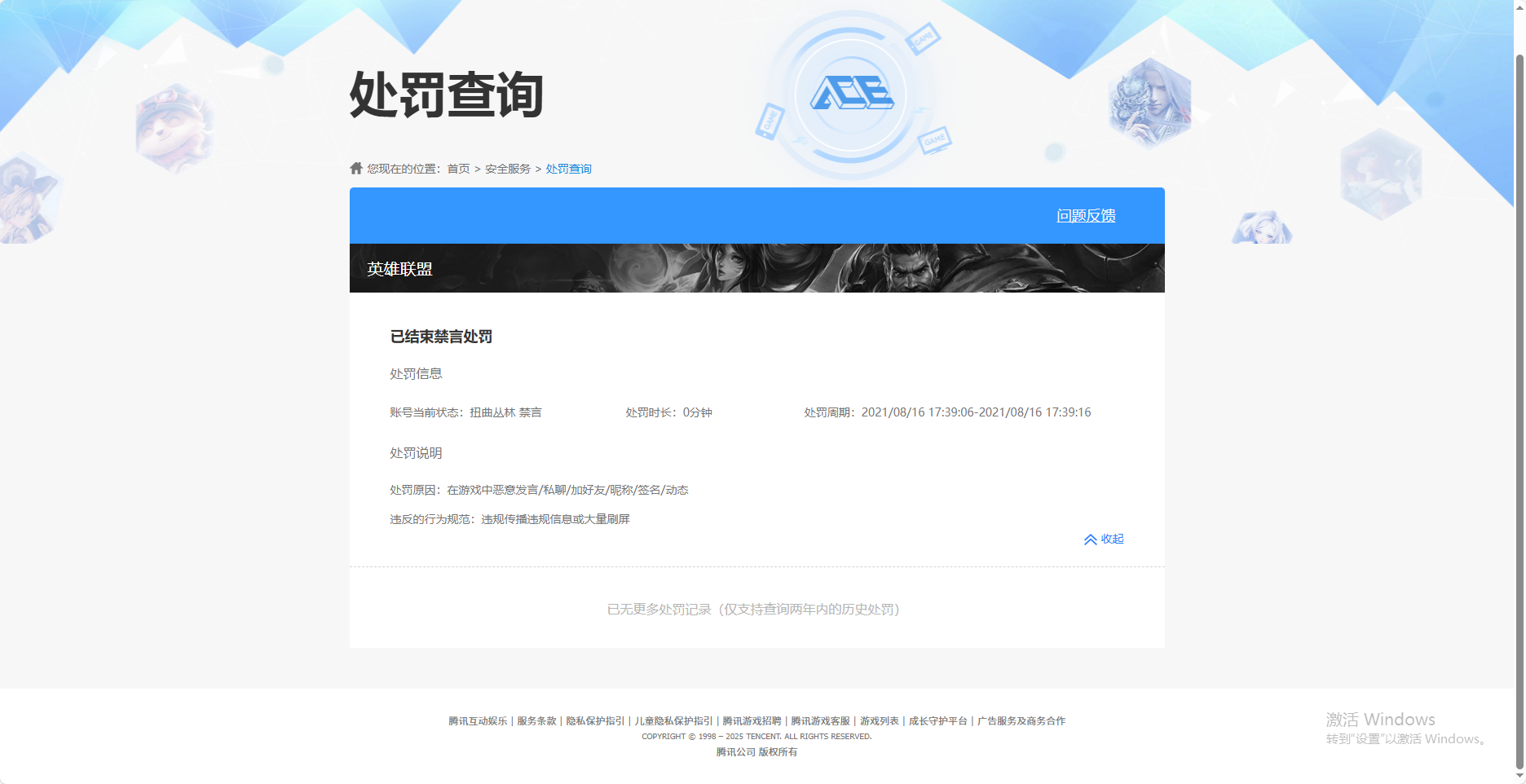
Task: Click the GAME card icon orbiting the ACE logo
Action: coord(924,39)
